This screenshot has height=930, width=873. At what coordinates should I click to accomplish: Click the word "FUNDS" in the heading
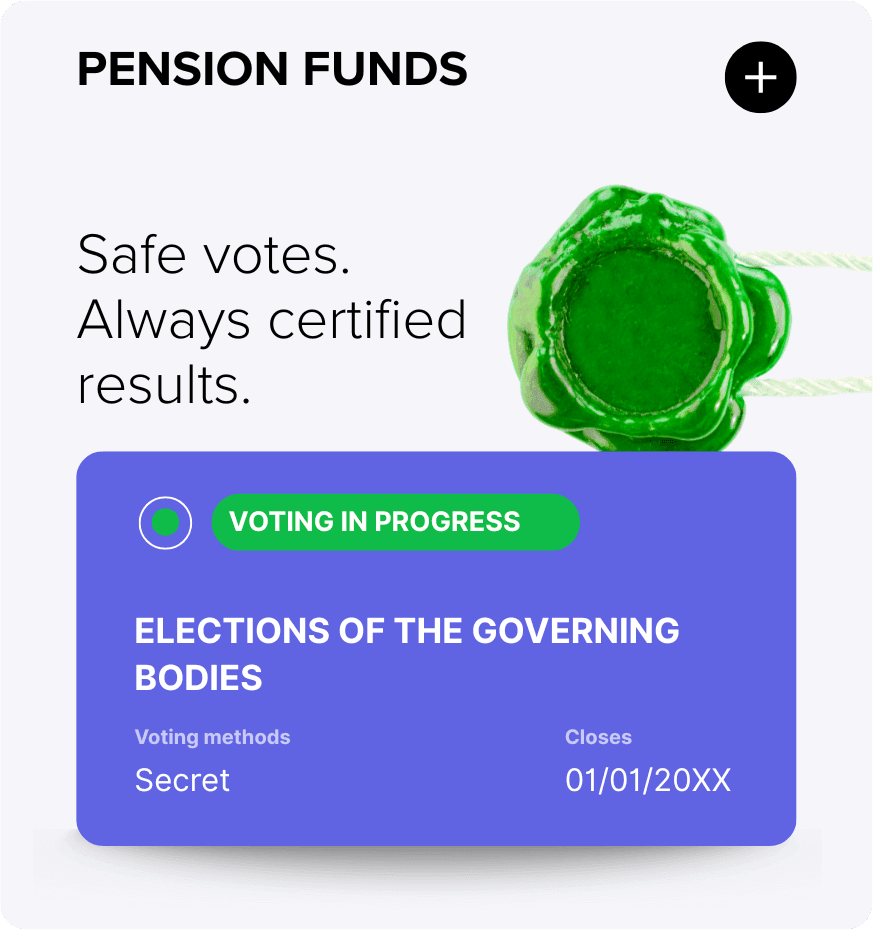tap(385, 70)
